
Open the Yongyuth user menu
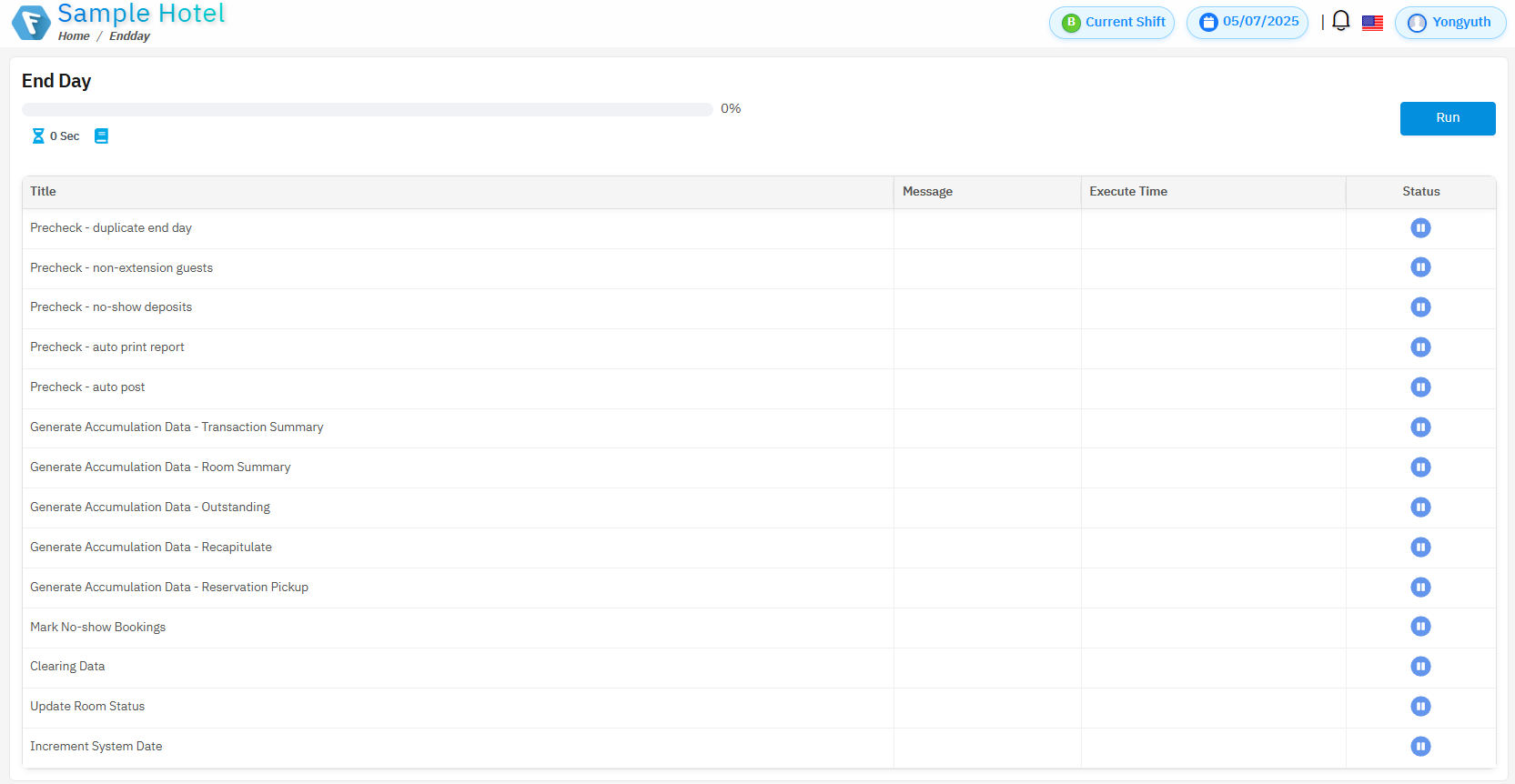(x=1449, y=23)
